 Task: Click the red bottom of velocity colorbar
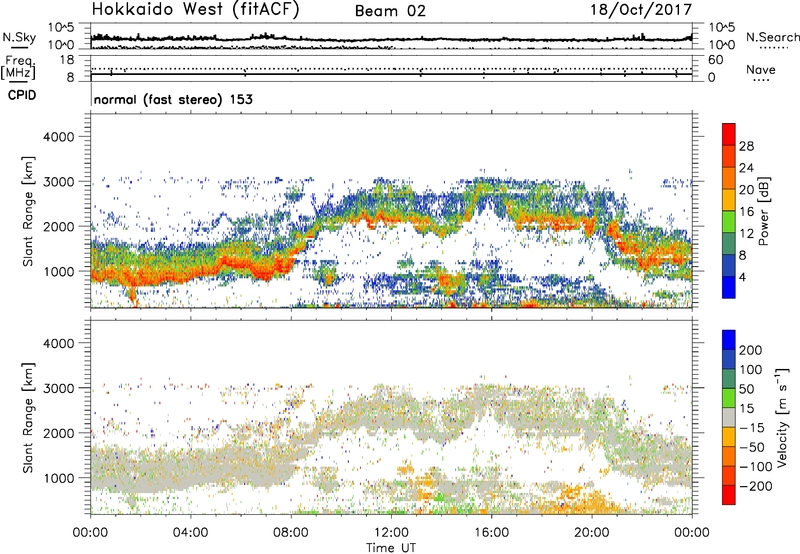point(729,495)
